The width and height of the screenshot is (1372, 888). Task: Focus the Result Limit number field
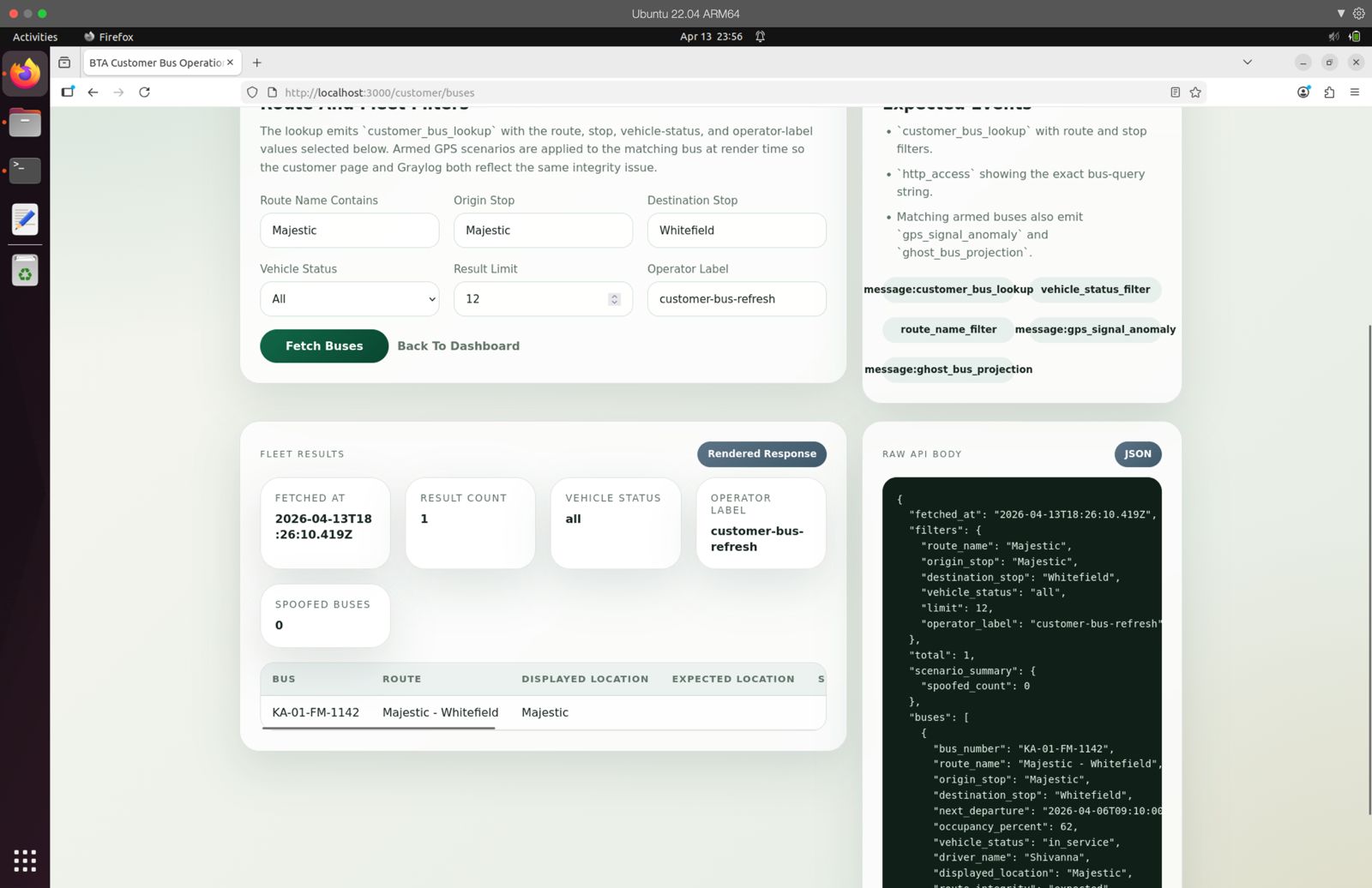[x=543, y=299]
